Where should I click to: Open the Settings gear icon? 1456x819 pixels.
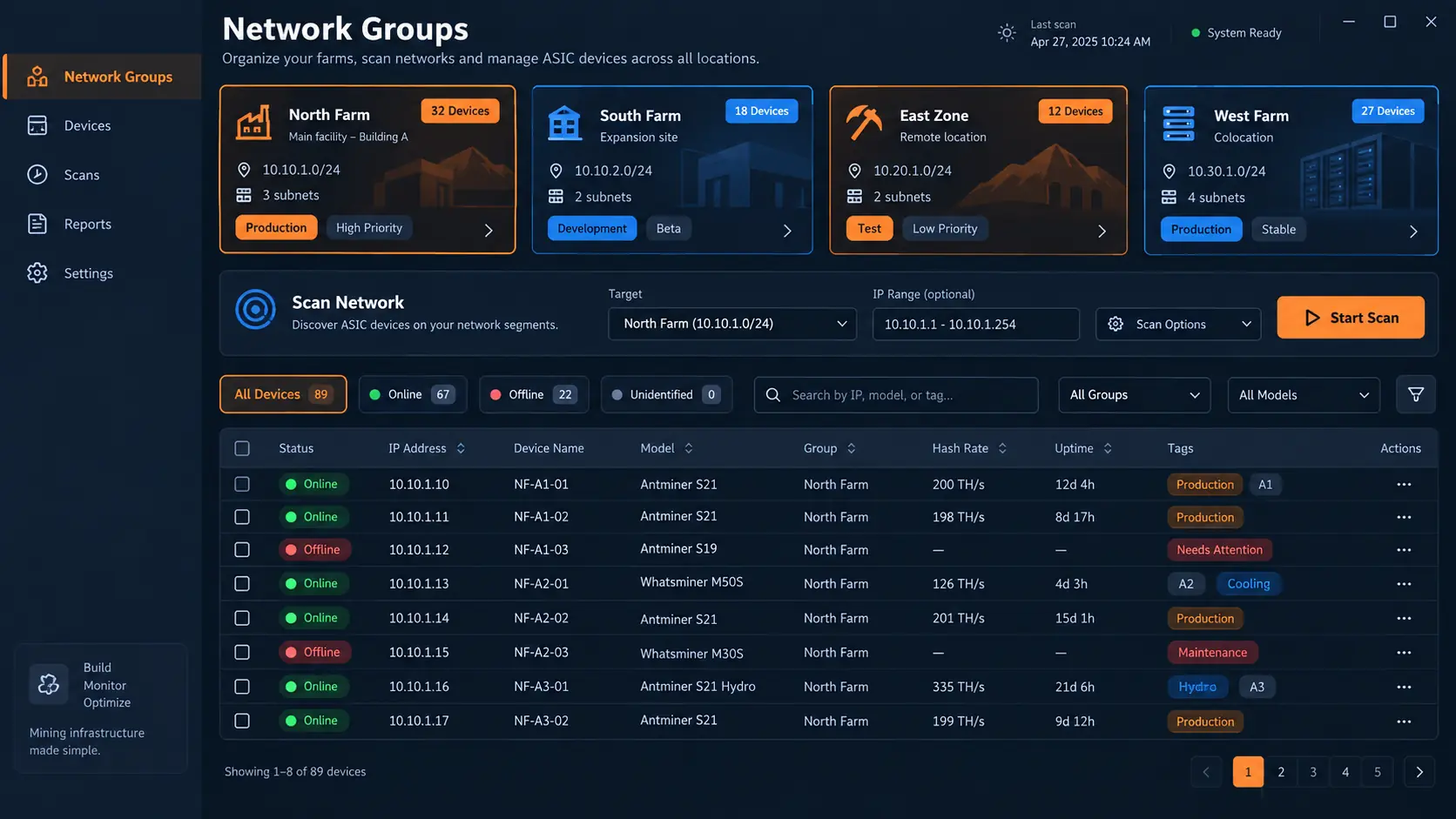point(37,273)
